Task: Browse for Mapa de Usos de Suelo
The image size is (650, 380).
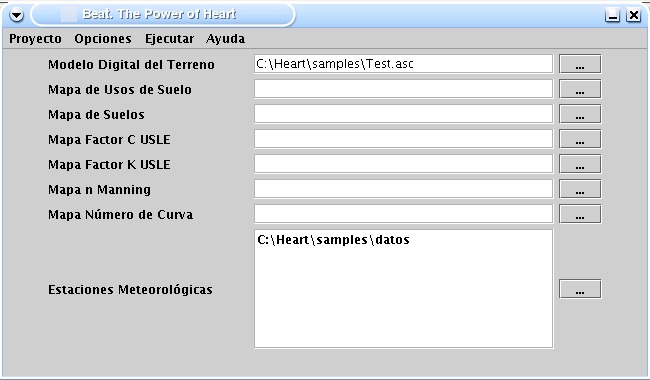Action: pos(580,89)
